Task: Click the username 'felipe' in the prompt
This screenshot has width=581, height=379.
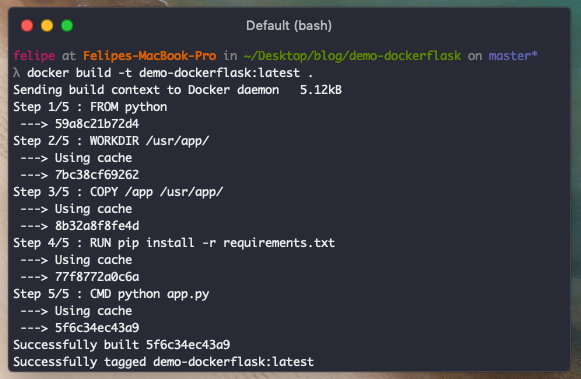Action: tap(34, 56)
